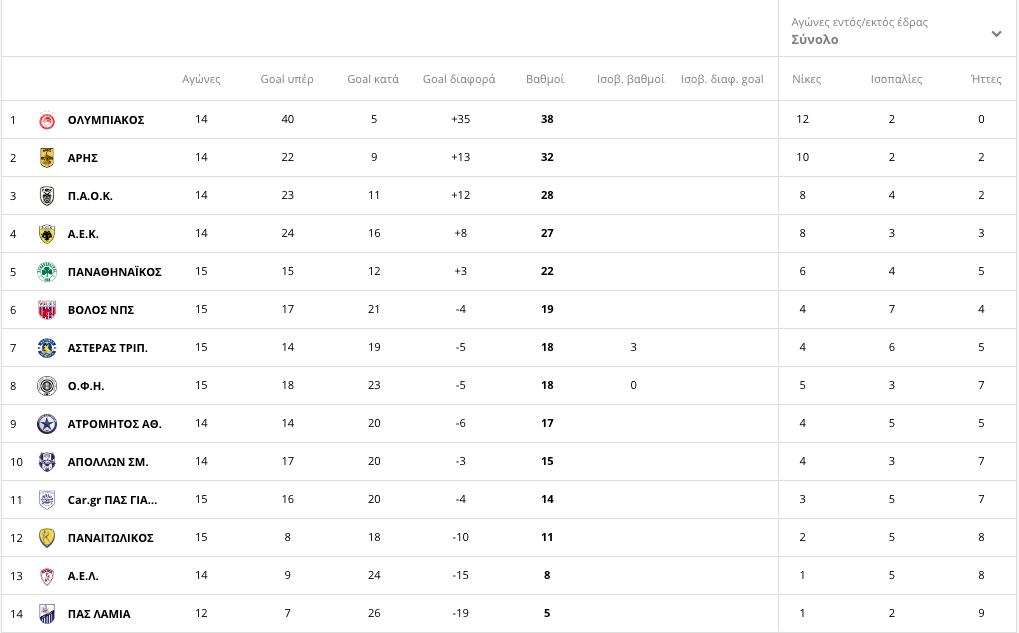Click the P.A.O.K. club crest
Viewport: 1019px width, 633px height.
click(47, 196)
